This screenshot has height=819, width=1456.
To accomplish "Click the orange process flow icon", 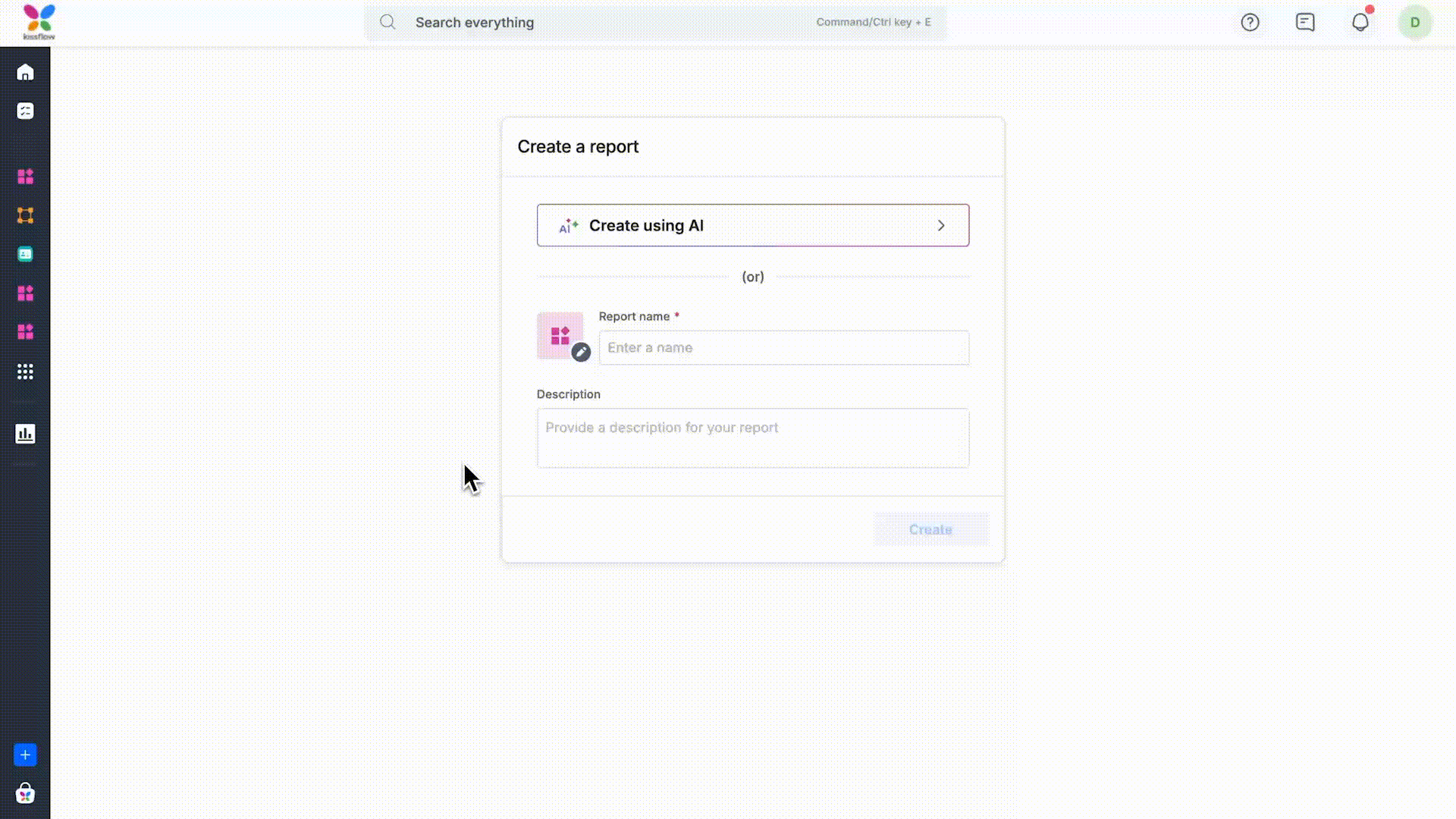I will click(x=25, y=215).
